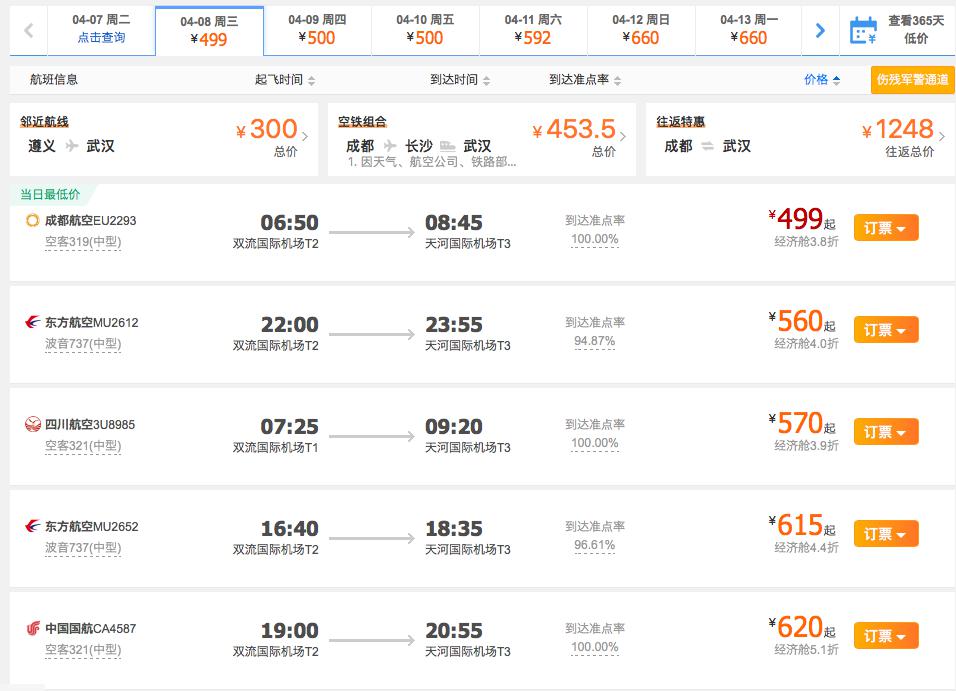Screen dimensions: 956x691
Task: Open the 遵义 to 武汉 ¥300 nearby route
Action: 164,140
